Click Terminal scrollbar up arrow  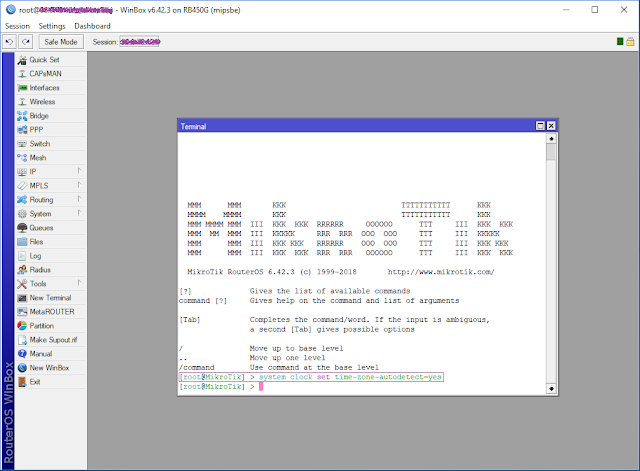(551, 139)
